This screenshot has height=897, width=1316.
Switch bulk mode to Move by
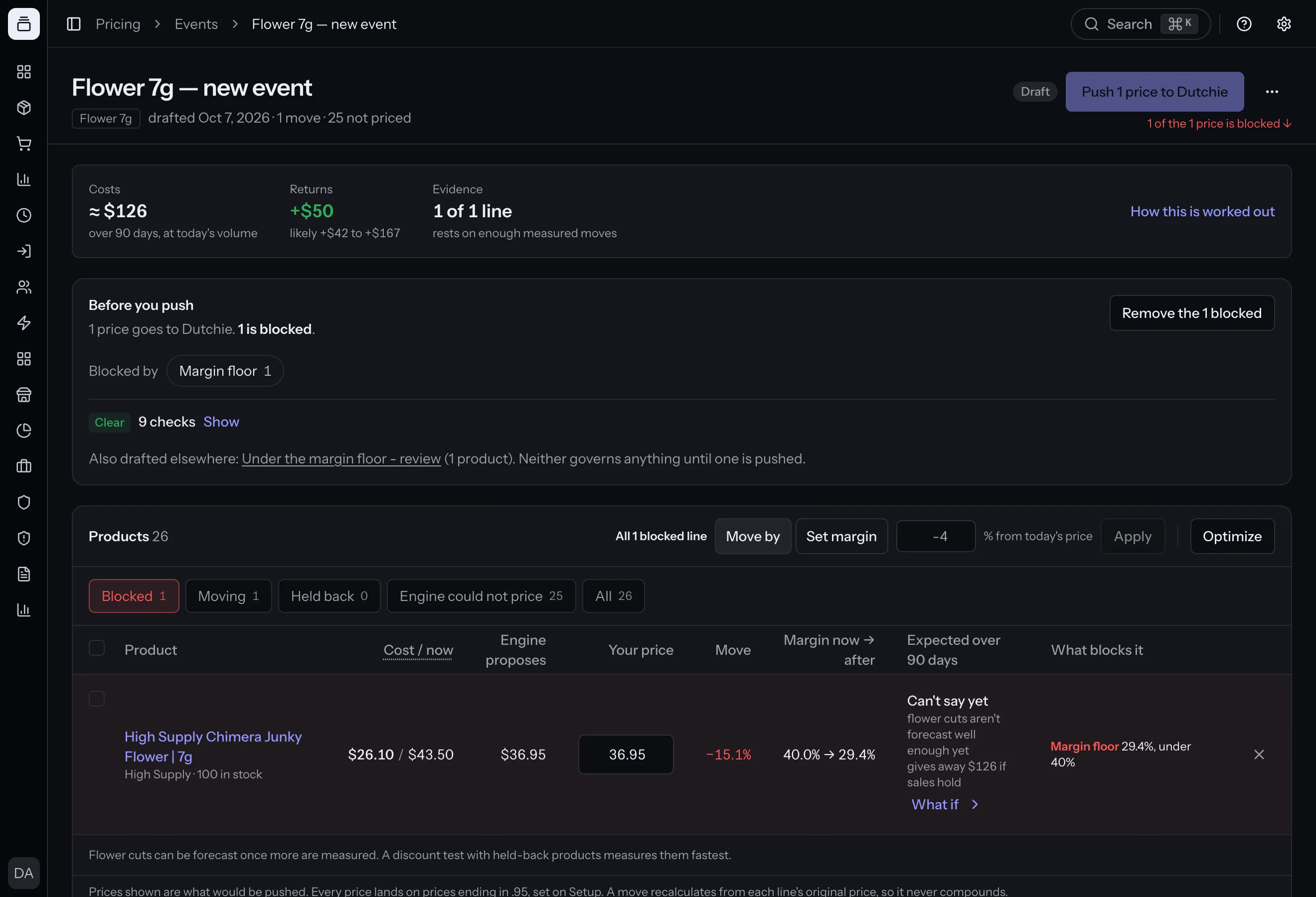coord(753,537)
